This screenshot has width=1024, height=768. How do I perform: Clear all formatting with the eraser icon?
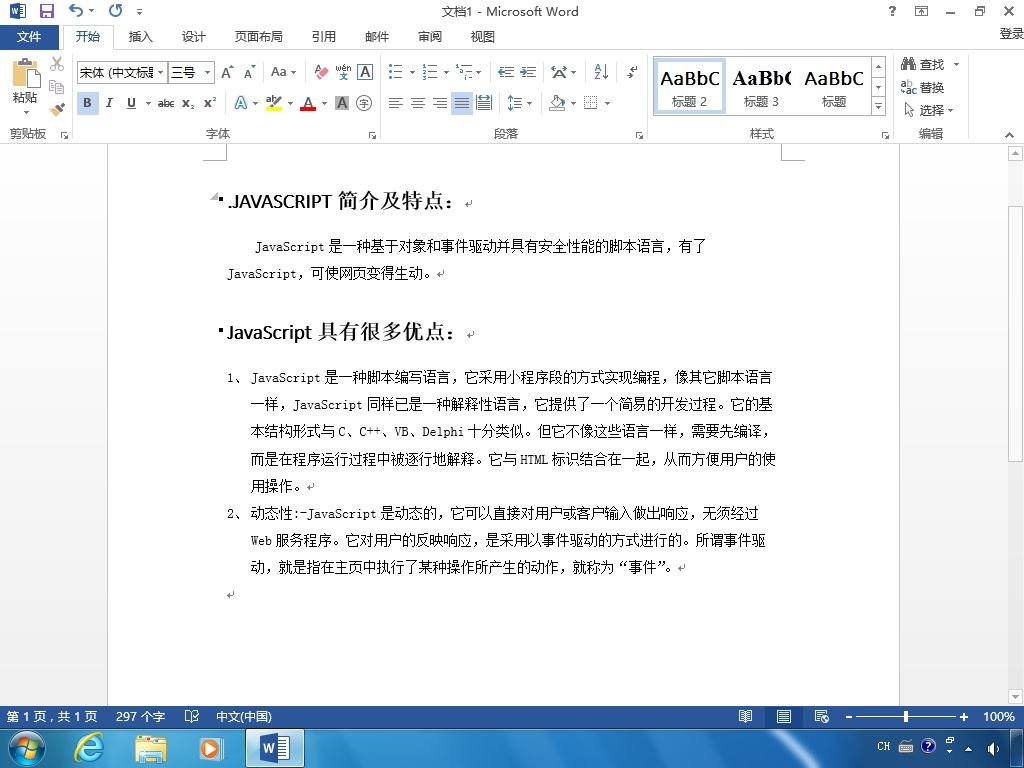[321, 72]
